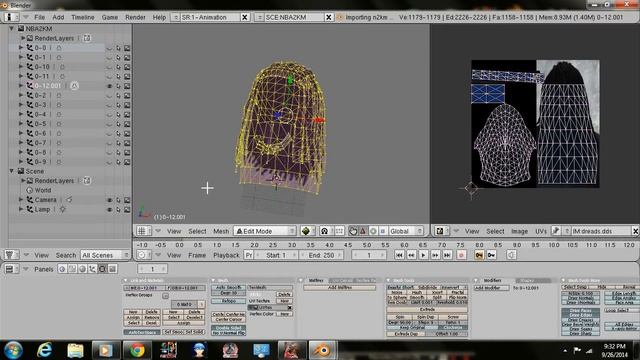Click the Add Multires button

340,287
